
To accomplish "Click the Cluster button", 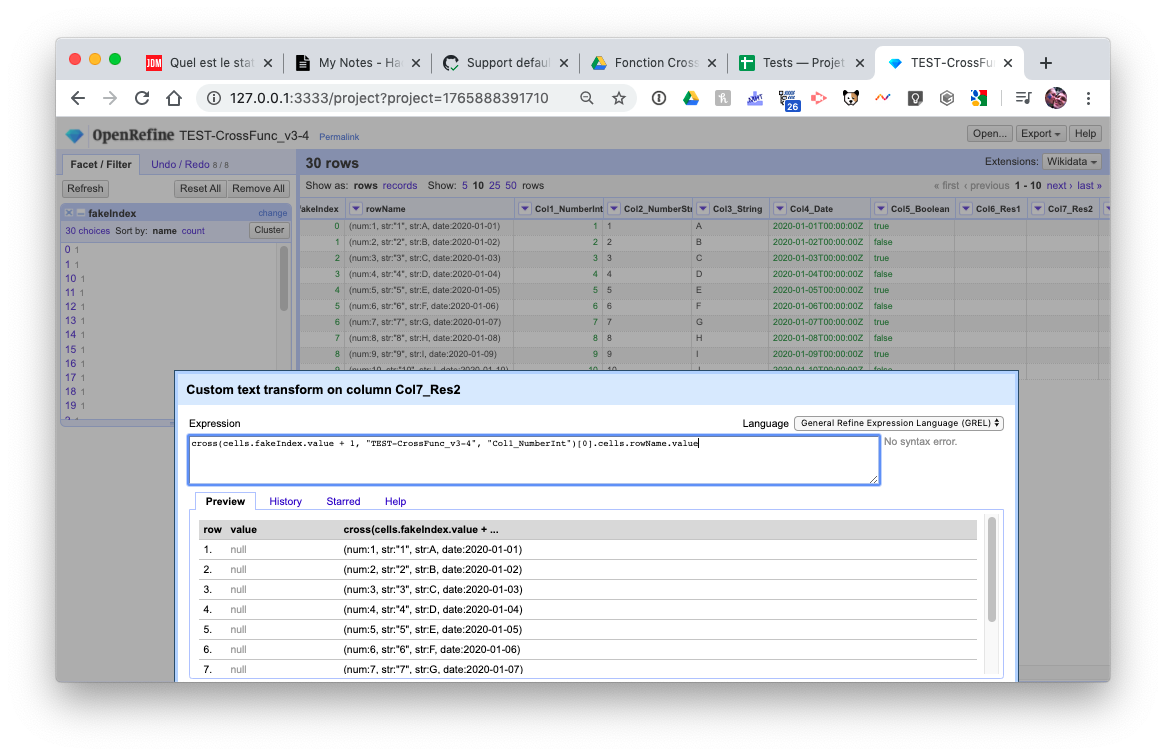I will click(x=269, y=230).
